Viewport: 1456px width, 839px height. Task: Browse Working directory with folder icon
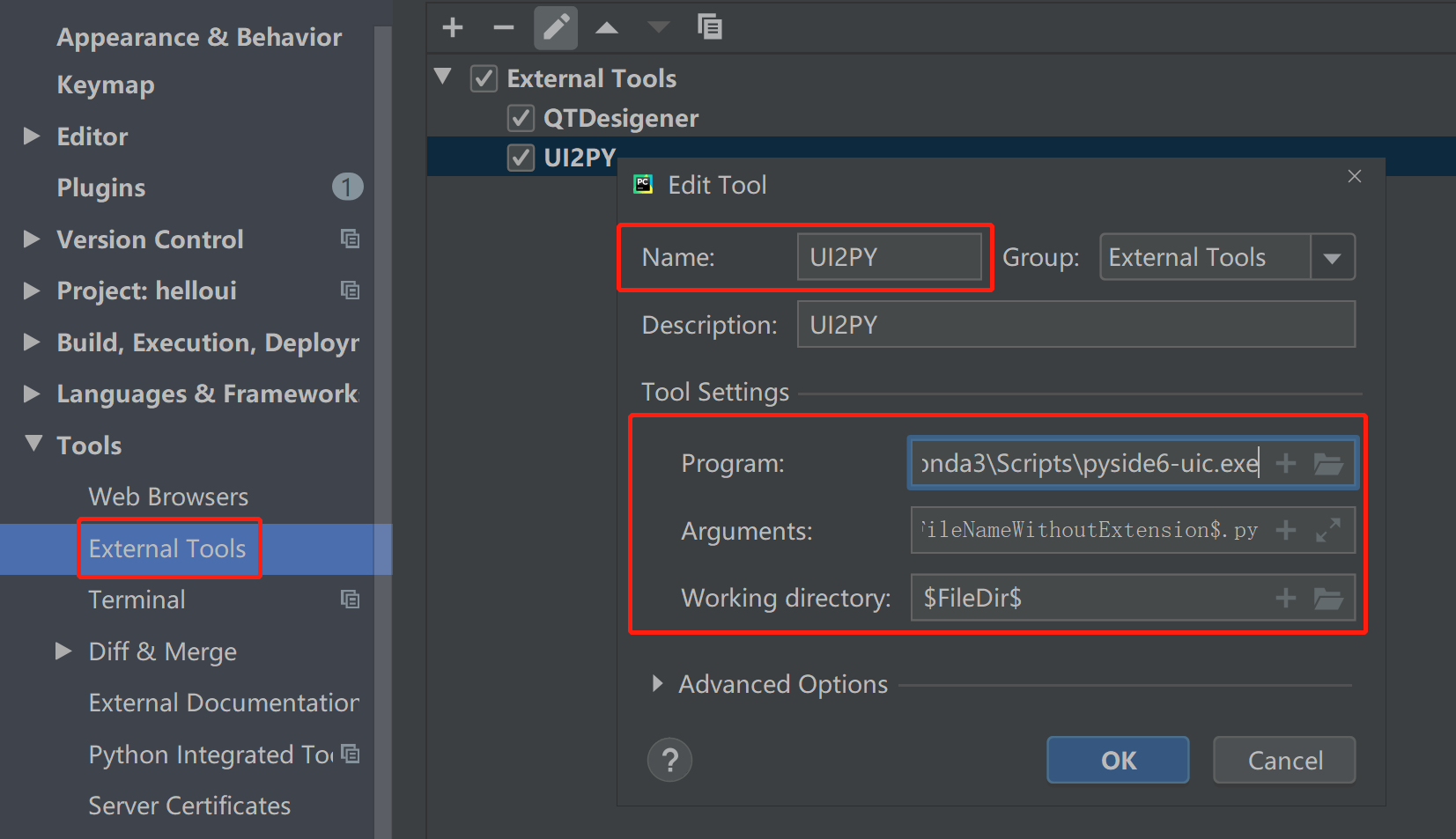[x=1328, y=599]
